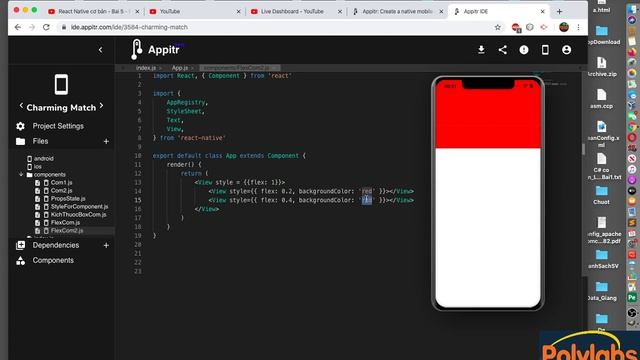640x360 pixels.
Task: Open KichThuocBoxCom.js file
Action: 78,215
